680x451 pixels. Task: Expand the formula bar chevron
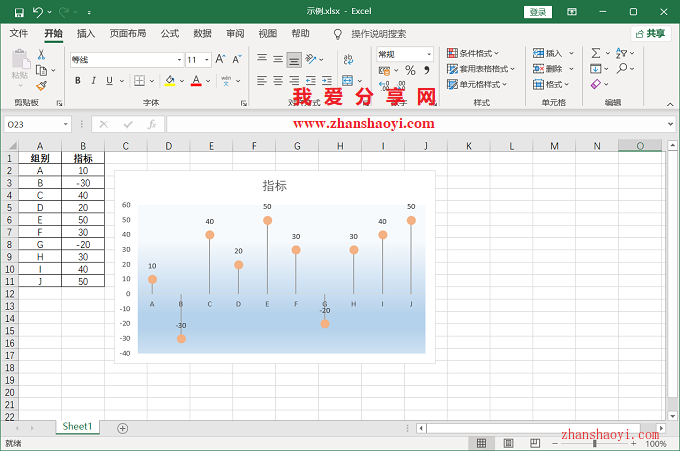(670, 124)
